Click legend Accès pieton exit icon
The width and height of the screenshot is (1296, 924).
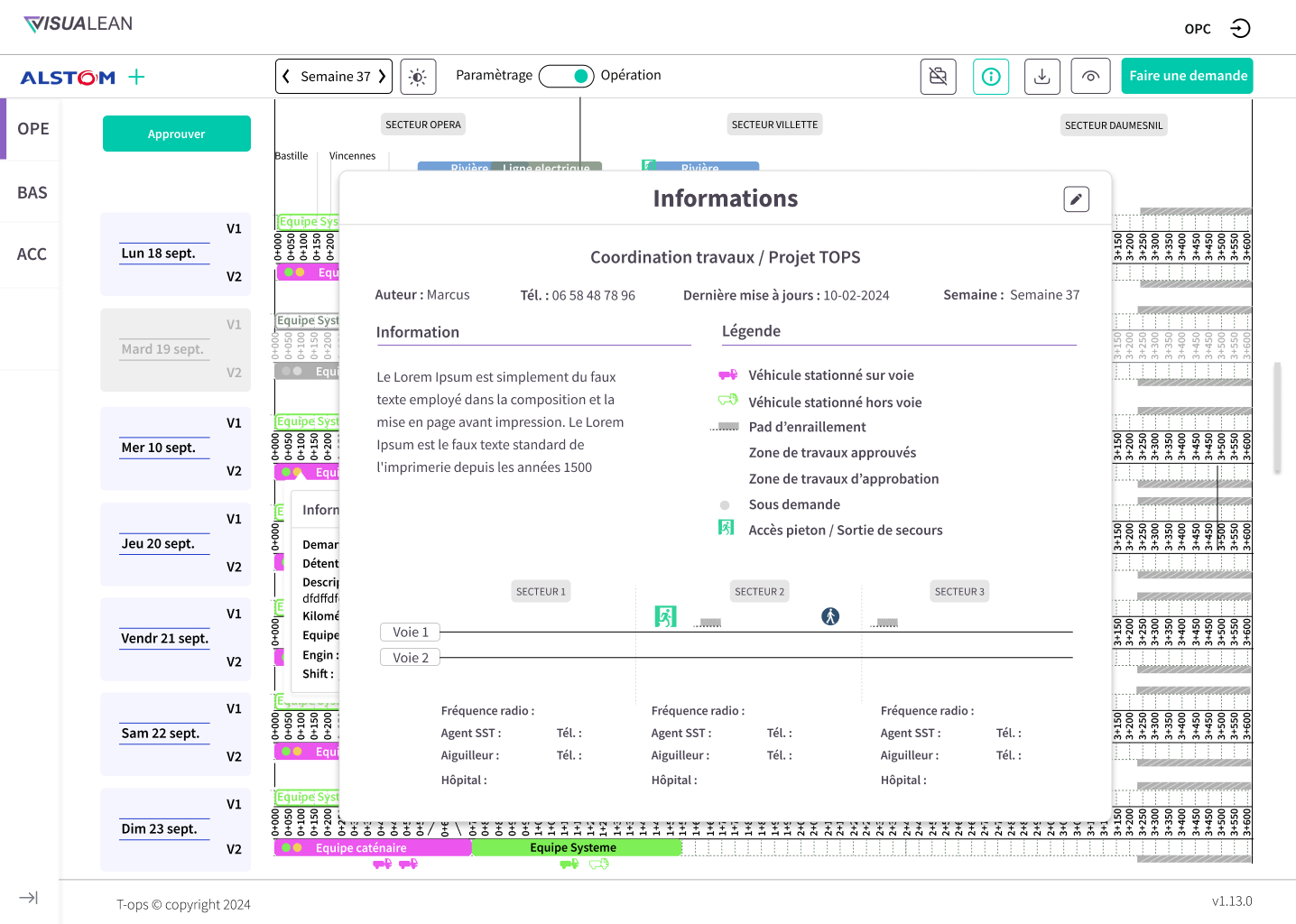[726, 527]
